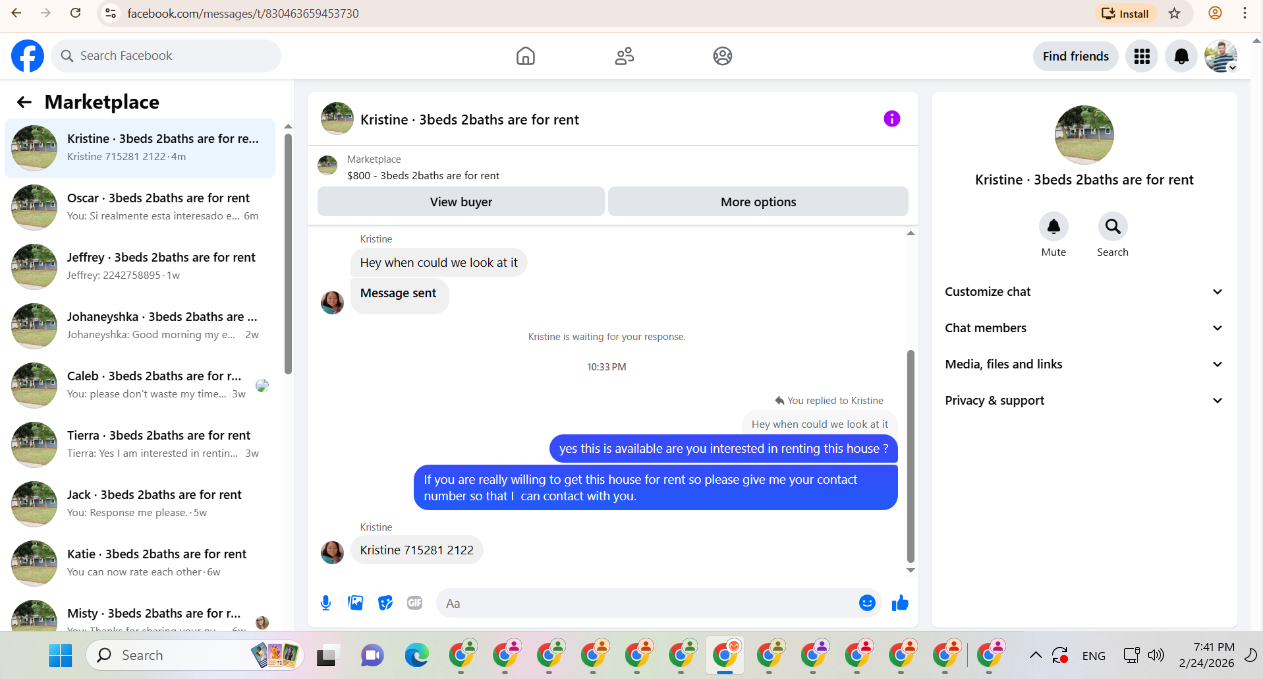Go to the Home feed icon
The width and height of the screenshot is (1263, 679).
click(x=526, y=56)
